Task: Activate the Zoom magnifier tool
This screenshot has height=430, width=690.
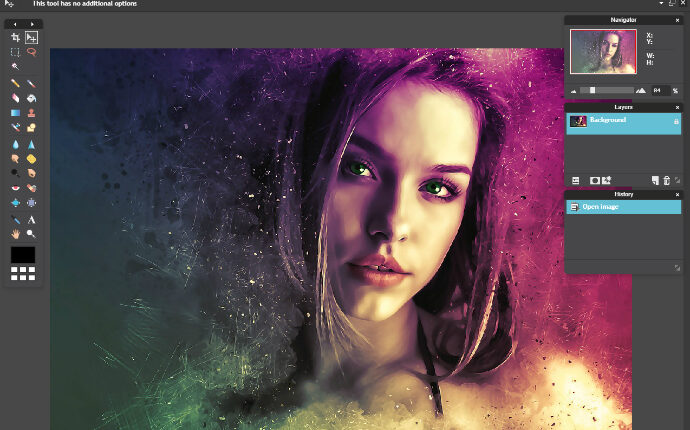Action: coord(32,233)
